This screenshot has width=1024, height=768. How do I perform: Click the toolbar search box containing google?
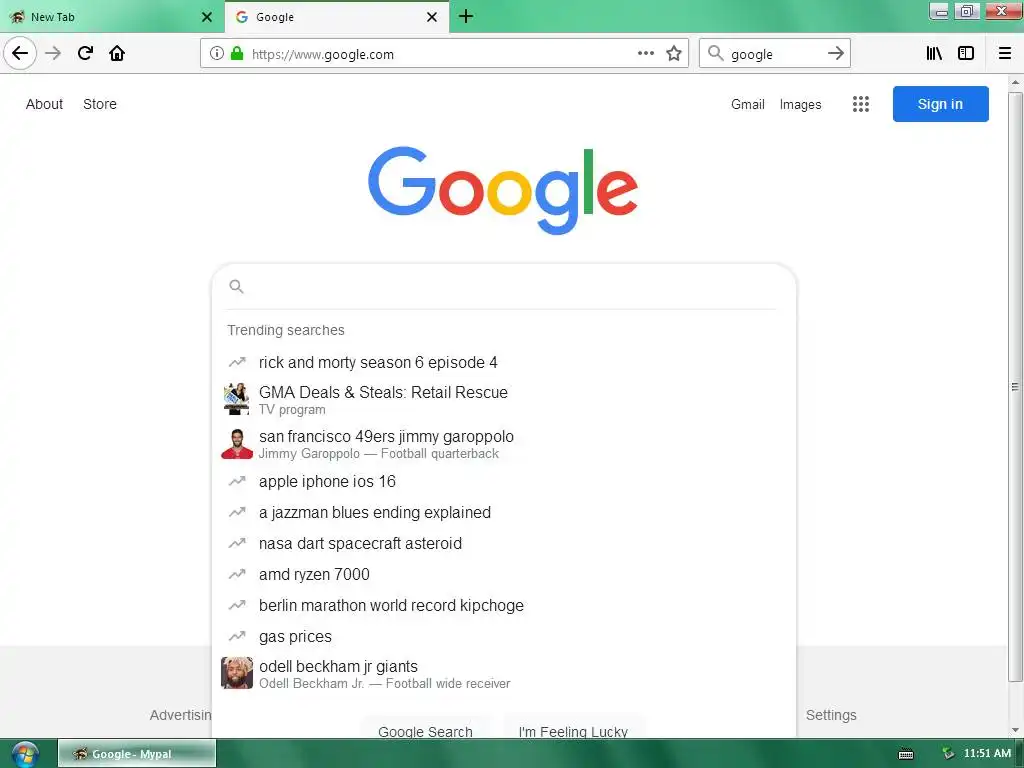coord(775,54)
